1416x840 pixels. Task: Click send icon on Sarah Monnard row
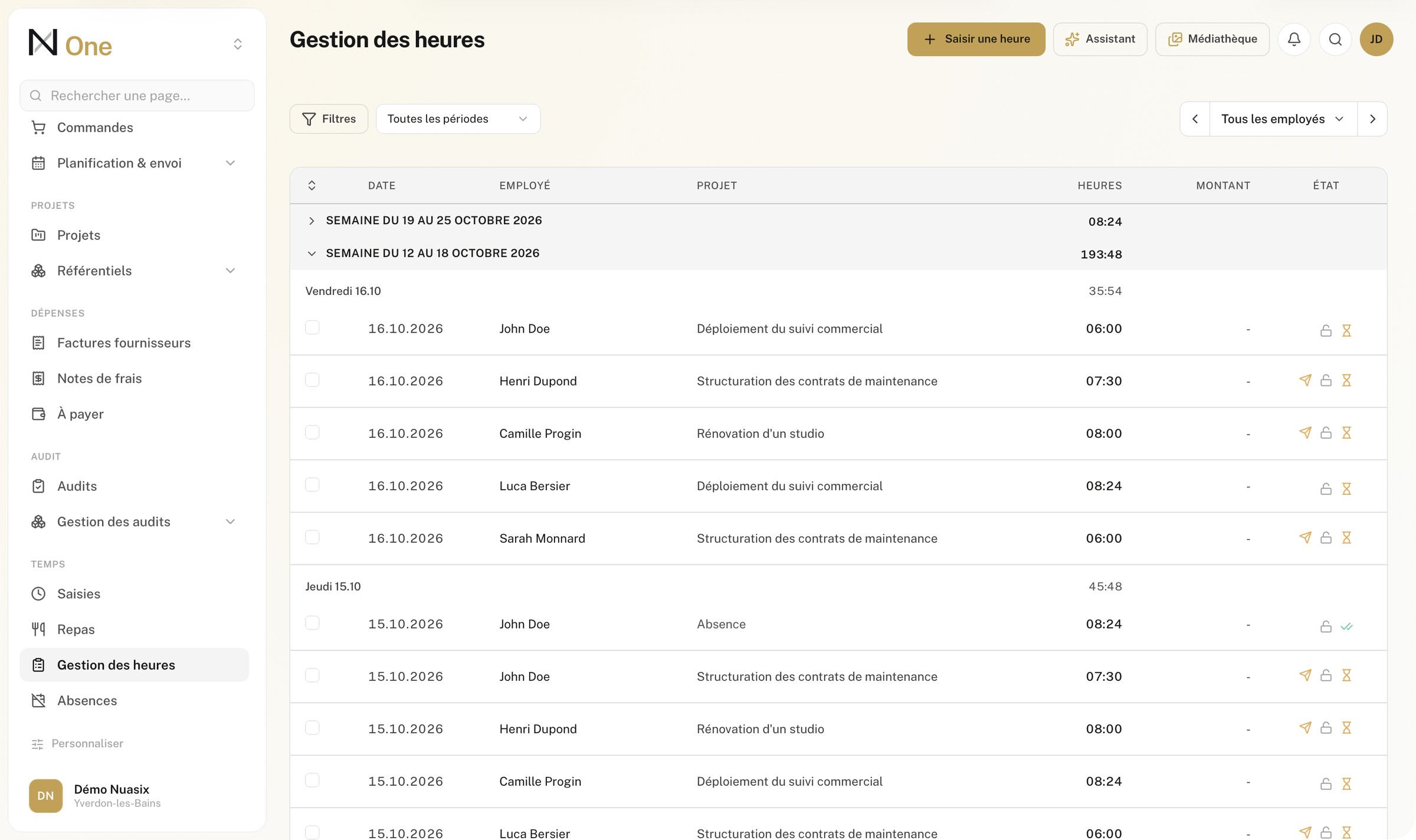1305,537
